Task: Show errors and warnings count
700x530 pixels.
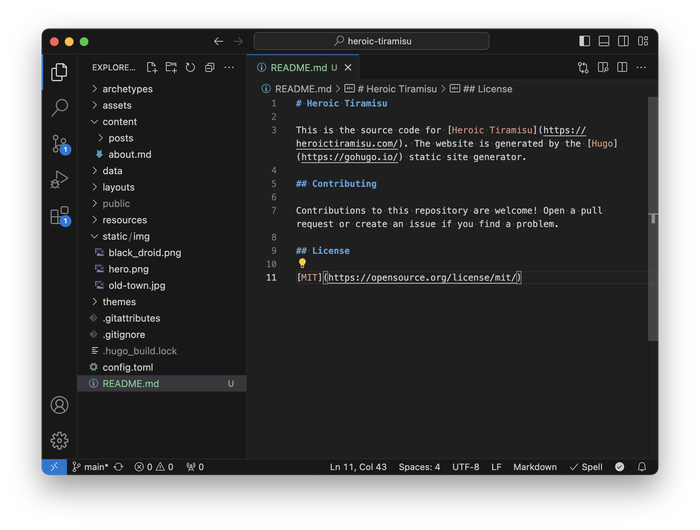Action: [x=154, y=467]
